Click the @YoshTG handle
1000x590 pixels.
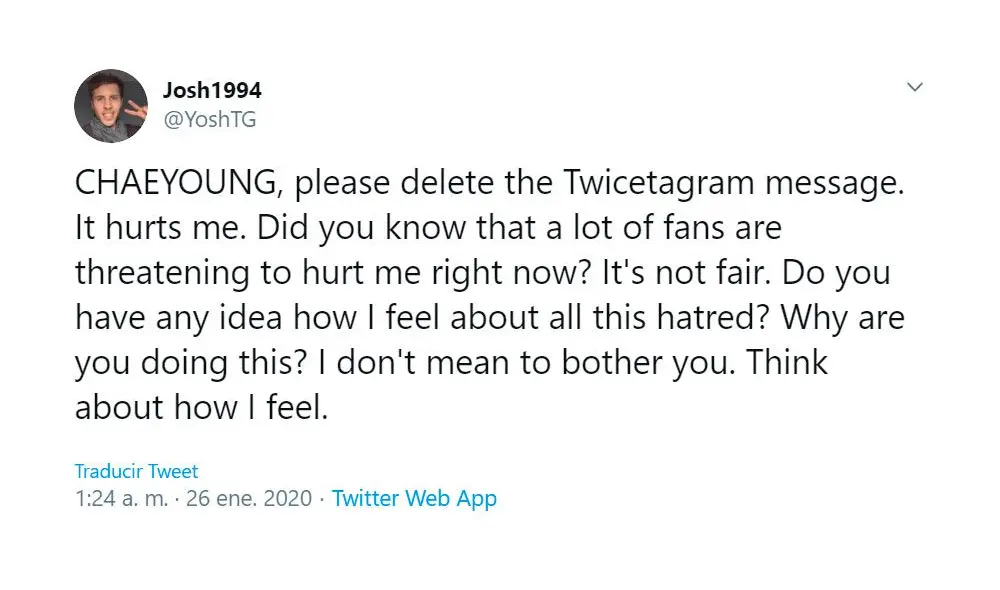pyautogui.click(x=210, y=119)
